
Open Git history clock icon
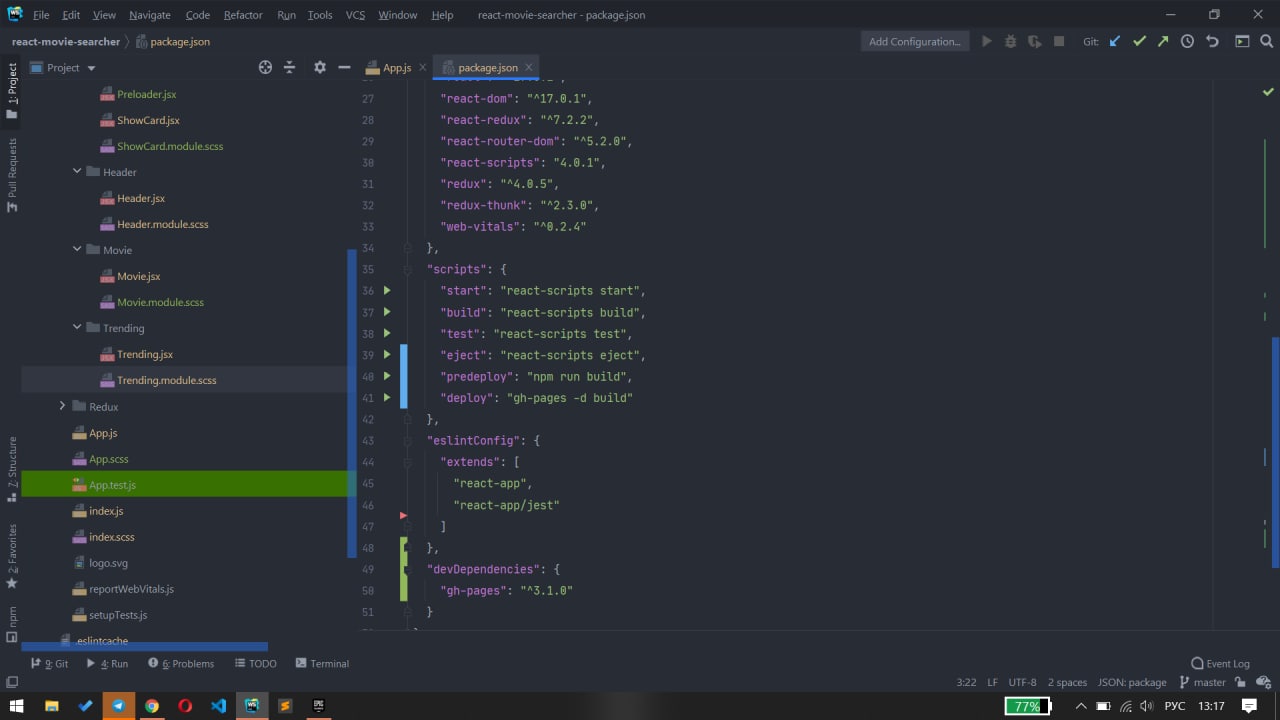(1187, 41)
